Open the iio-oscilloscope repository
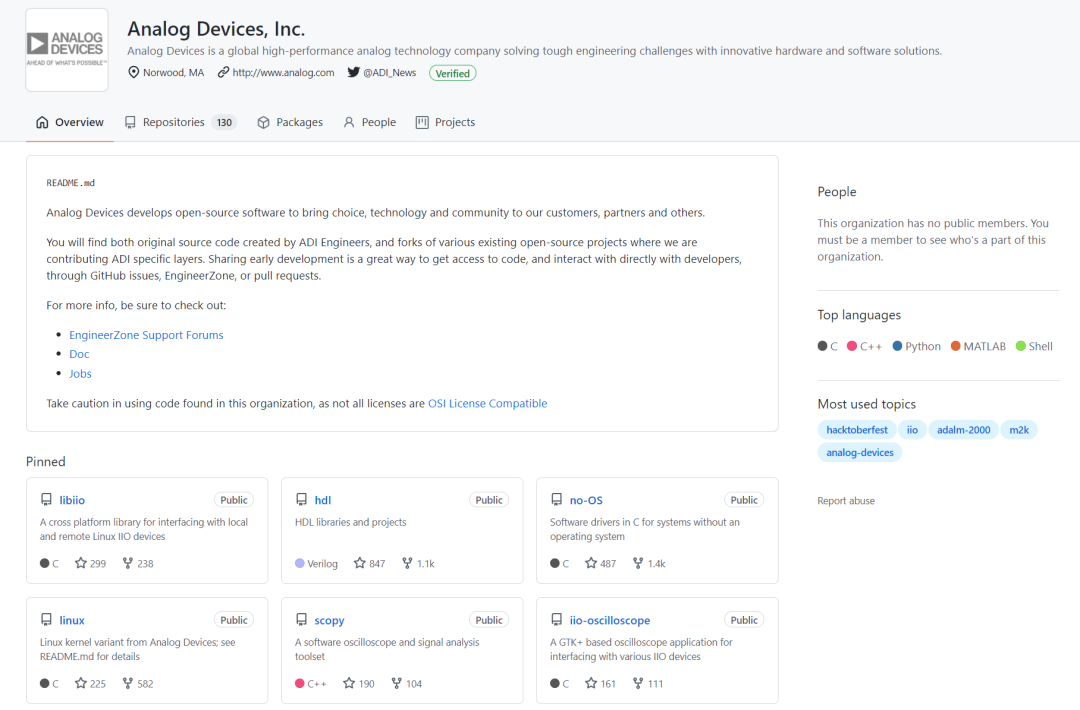The width and height of the screenshot is (1080, 710). pos(610,620)
